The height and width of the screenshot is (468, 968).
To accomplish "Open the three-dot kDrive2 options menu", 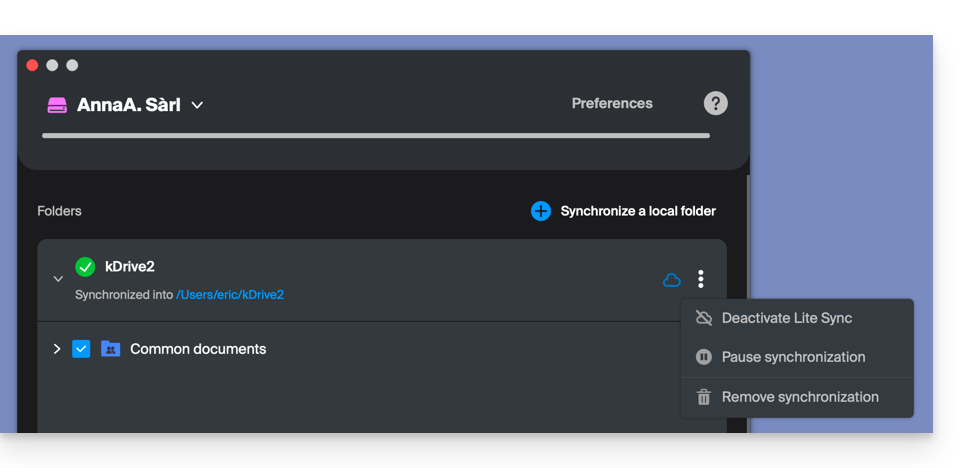I will point(701,280).
